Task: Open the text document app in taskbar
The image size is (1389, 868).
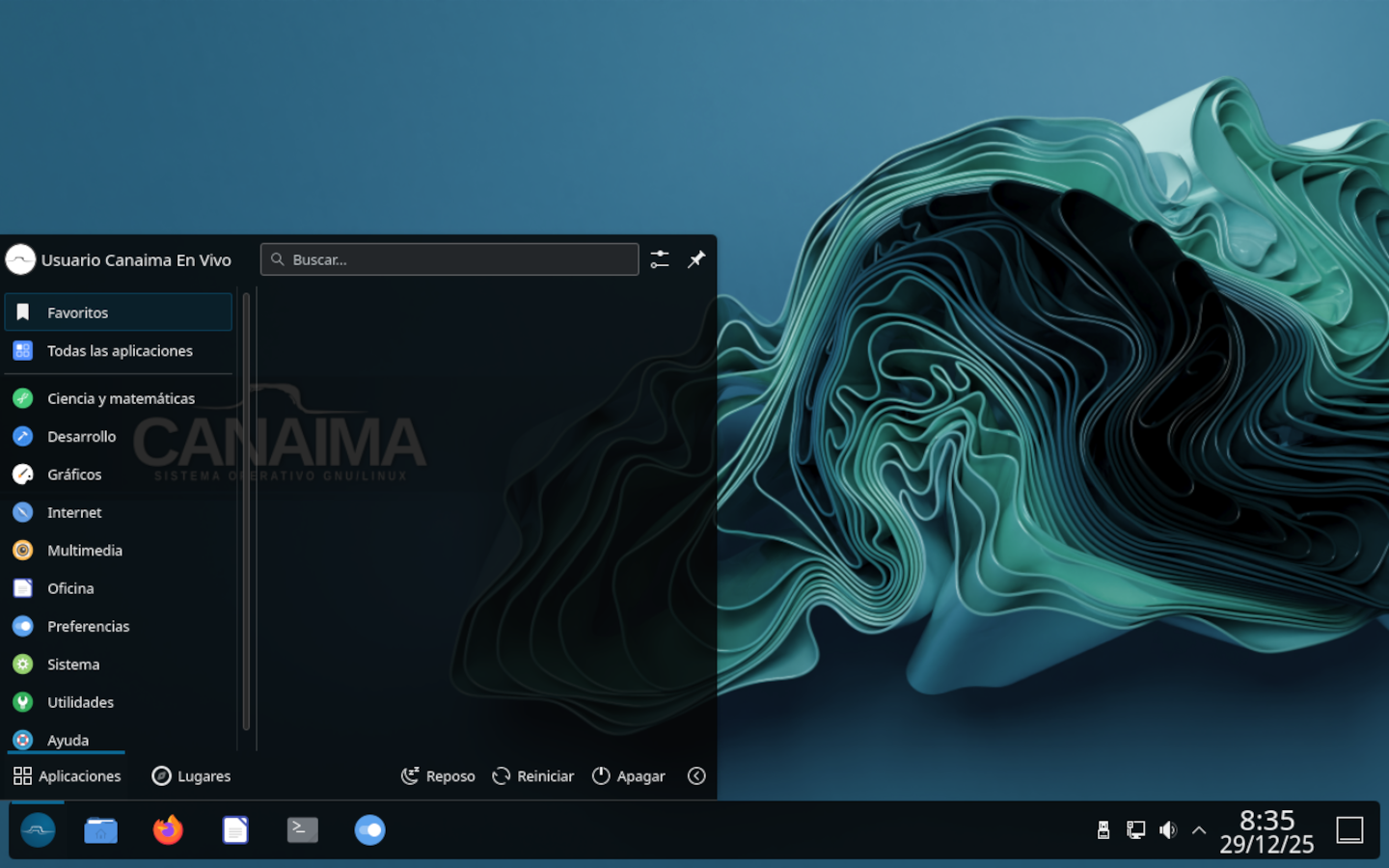Action: 235,829
